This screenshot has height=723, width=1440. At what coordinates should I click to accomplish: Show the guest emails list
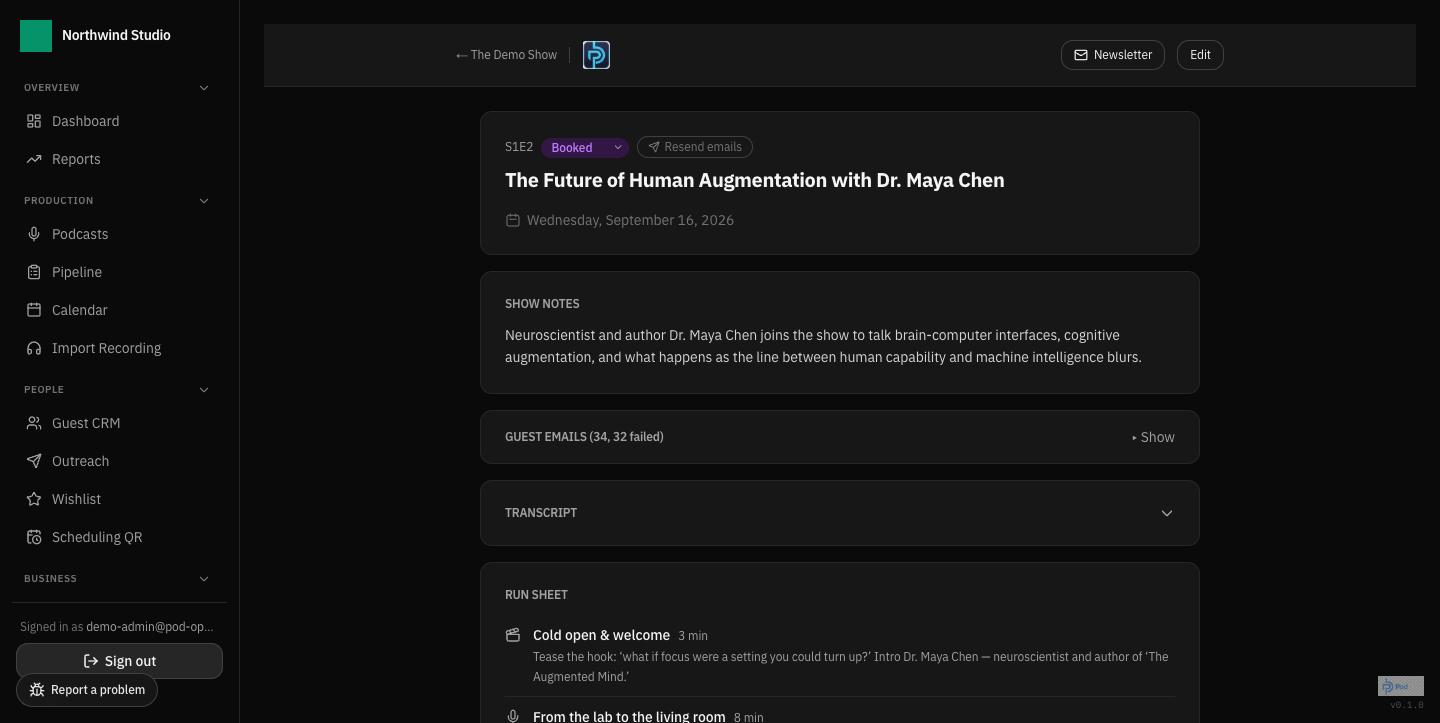point(1153,437)
